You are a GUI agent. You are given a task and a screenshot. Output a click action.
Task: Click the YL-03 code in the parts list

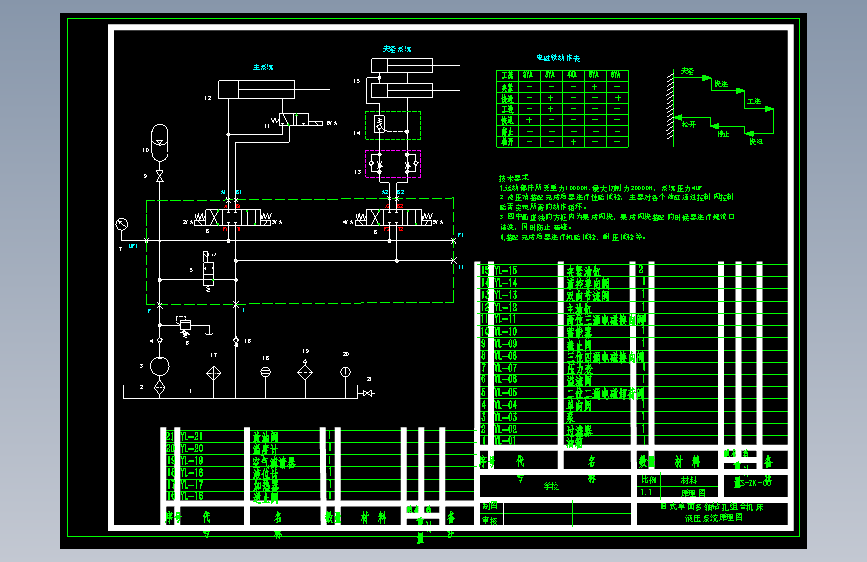click(x=505, y=417)
